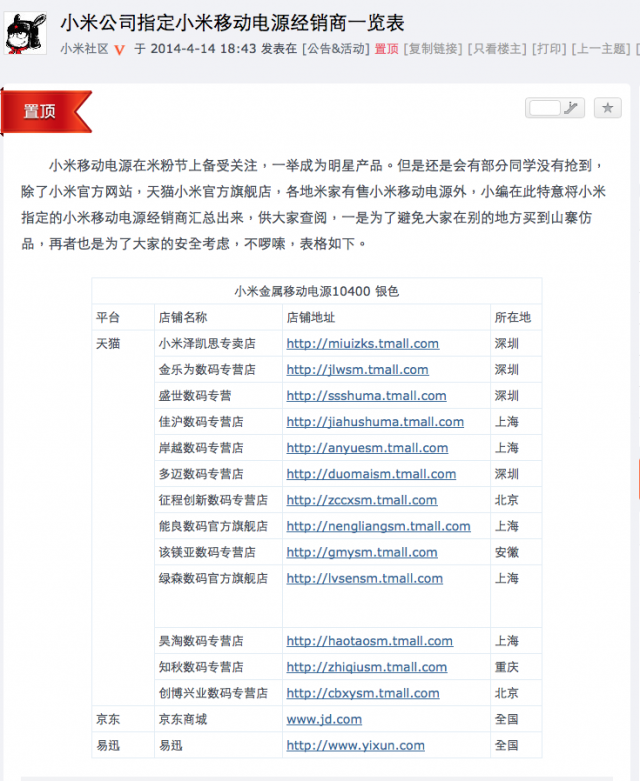The width and height of the screenshot is (640, 782).
Task: Open http://lvsensm.tmall.com link
Action: coord(365,579)
